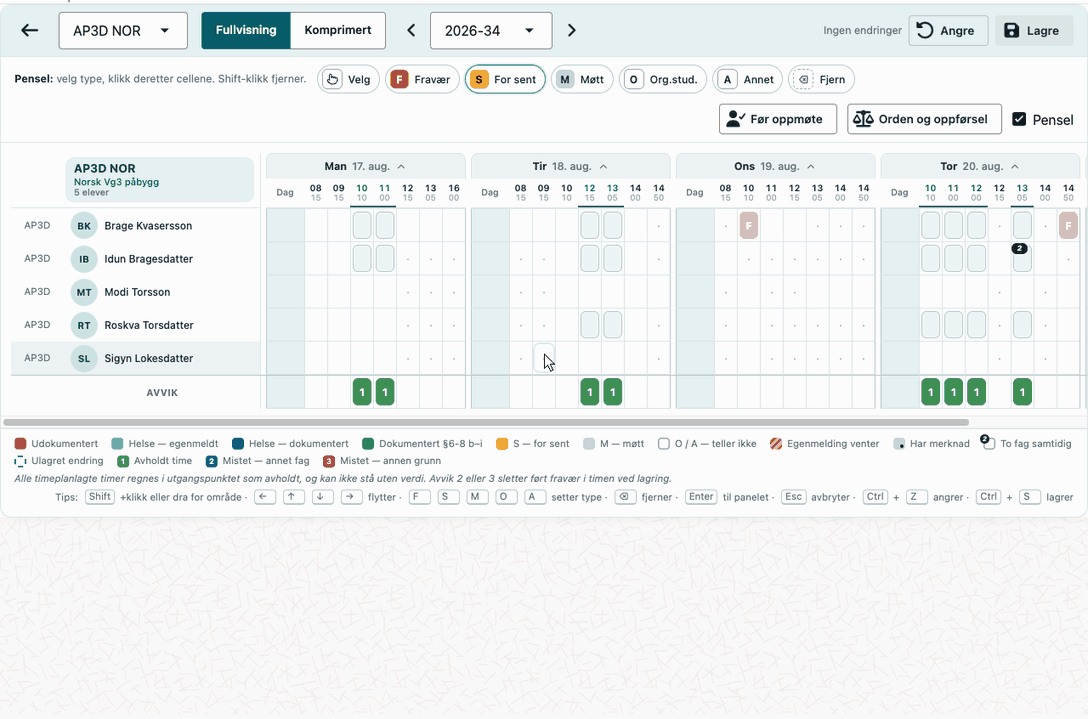Viewport: 1088px width, 719px height.
Task: Click the horizontal scrollbar under the grid
Action: [486, 422]
